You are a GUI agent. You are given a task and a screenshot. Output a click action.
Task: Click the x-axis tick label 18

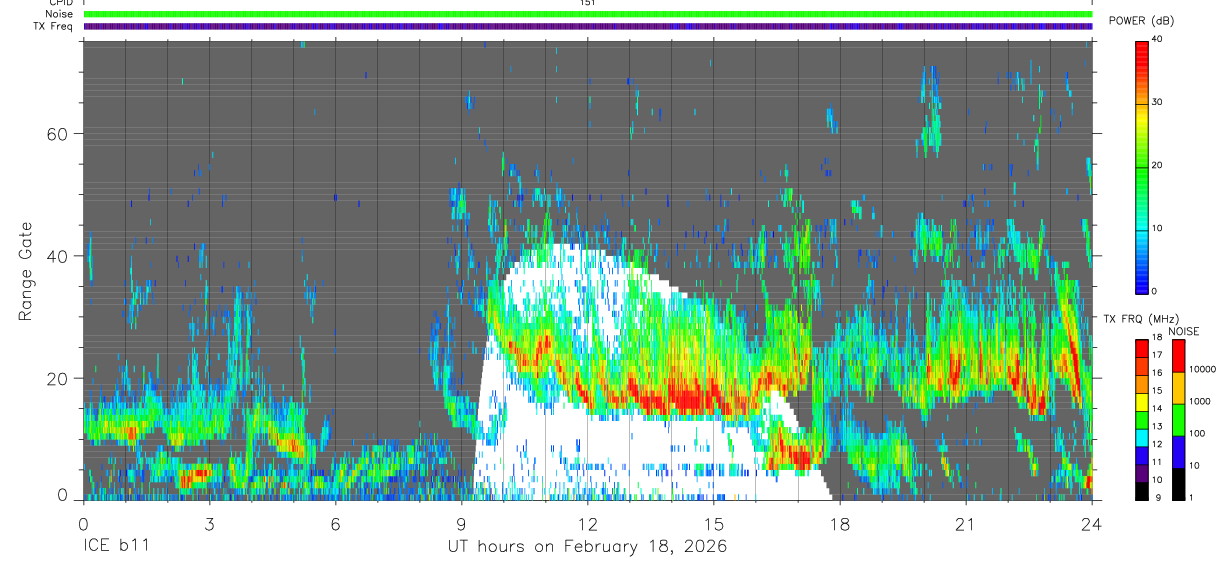tap(840, 523)
